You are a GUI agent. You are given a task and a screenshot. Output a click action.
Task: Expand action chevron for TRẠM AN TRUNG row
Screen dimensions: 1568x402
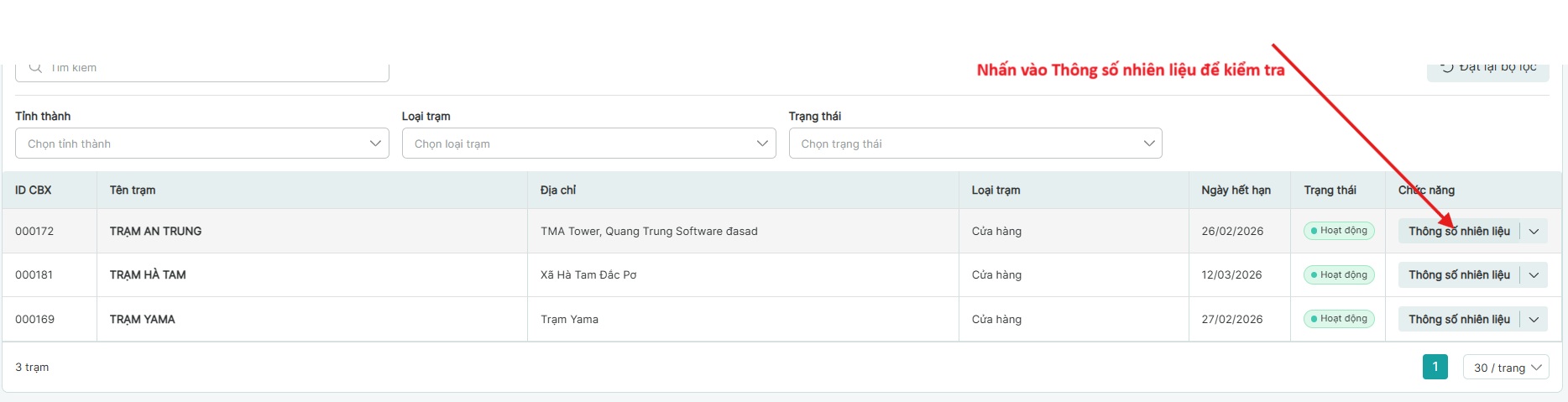tap(1534, 232)
